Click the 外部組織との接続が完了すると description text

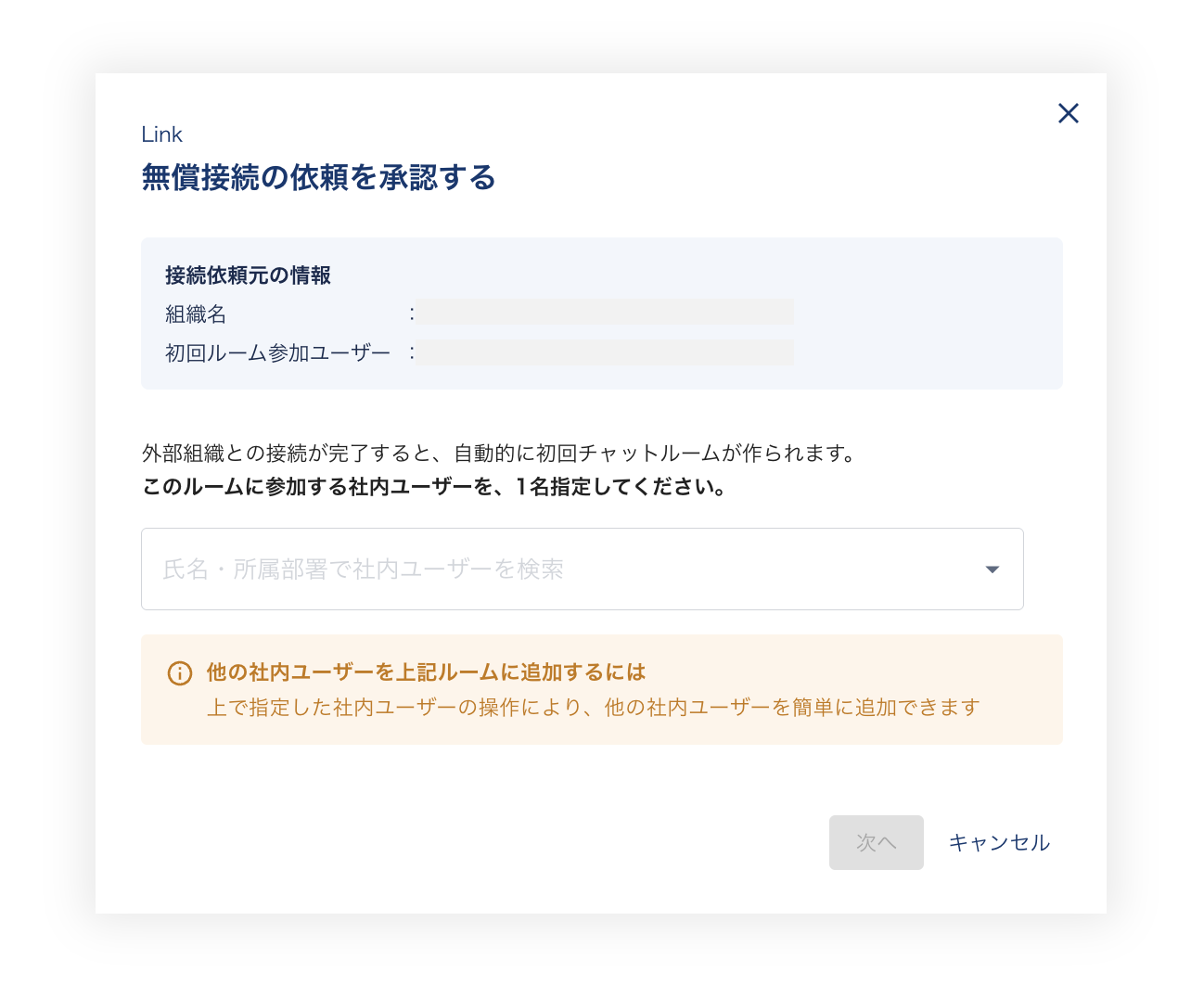point(498,454)
